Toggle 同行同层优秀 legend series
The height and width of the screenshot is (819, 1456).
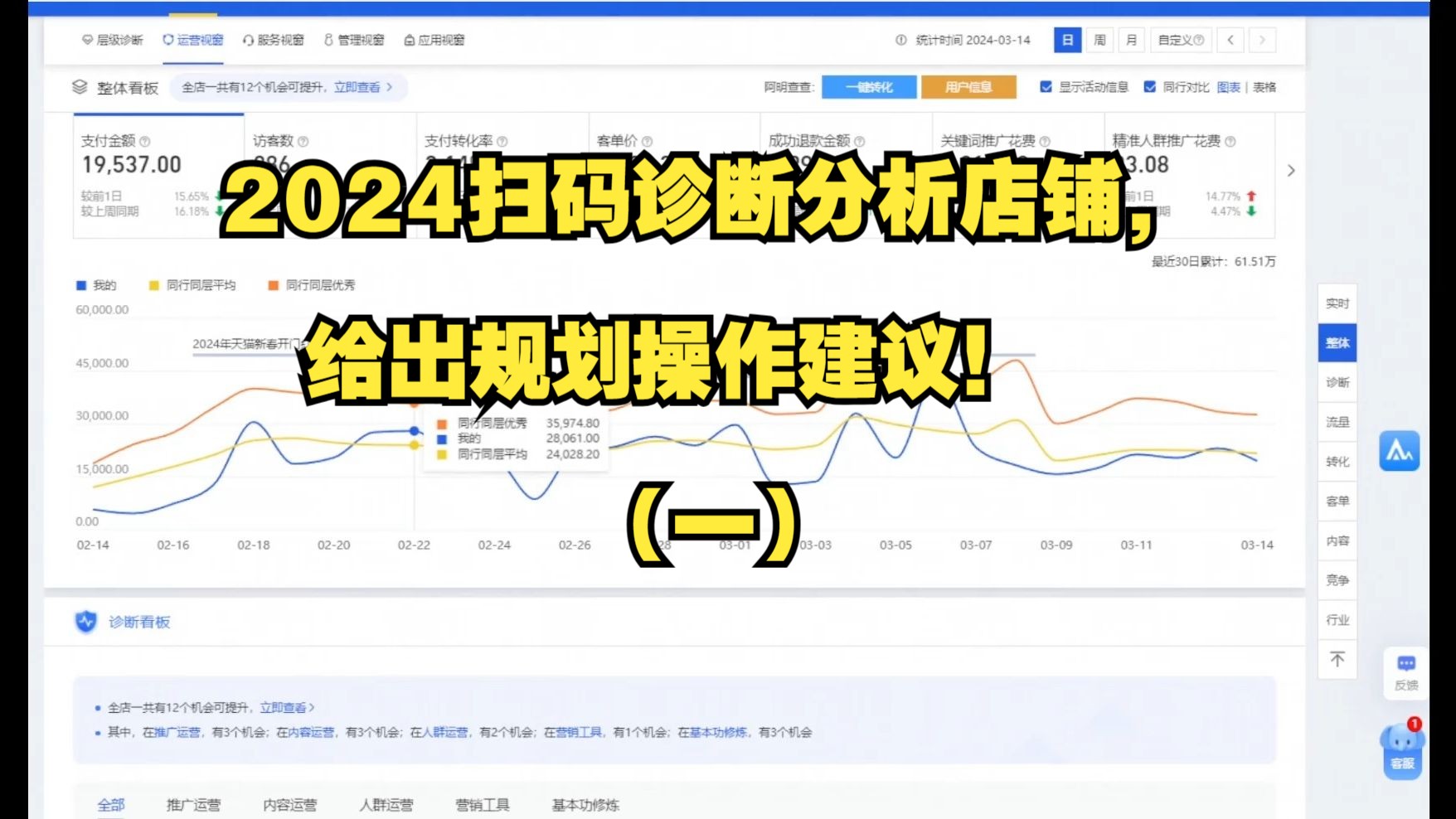pos(312,285)
